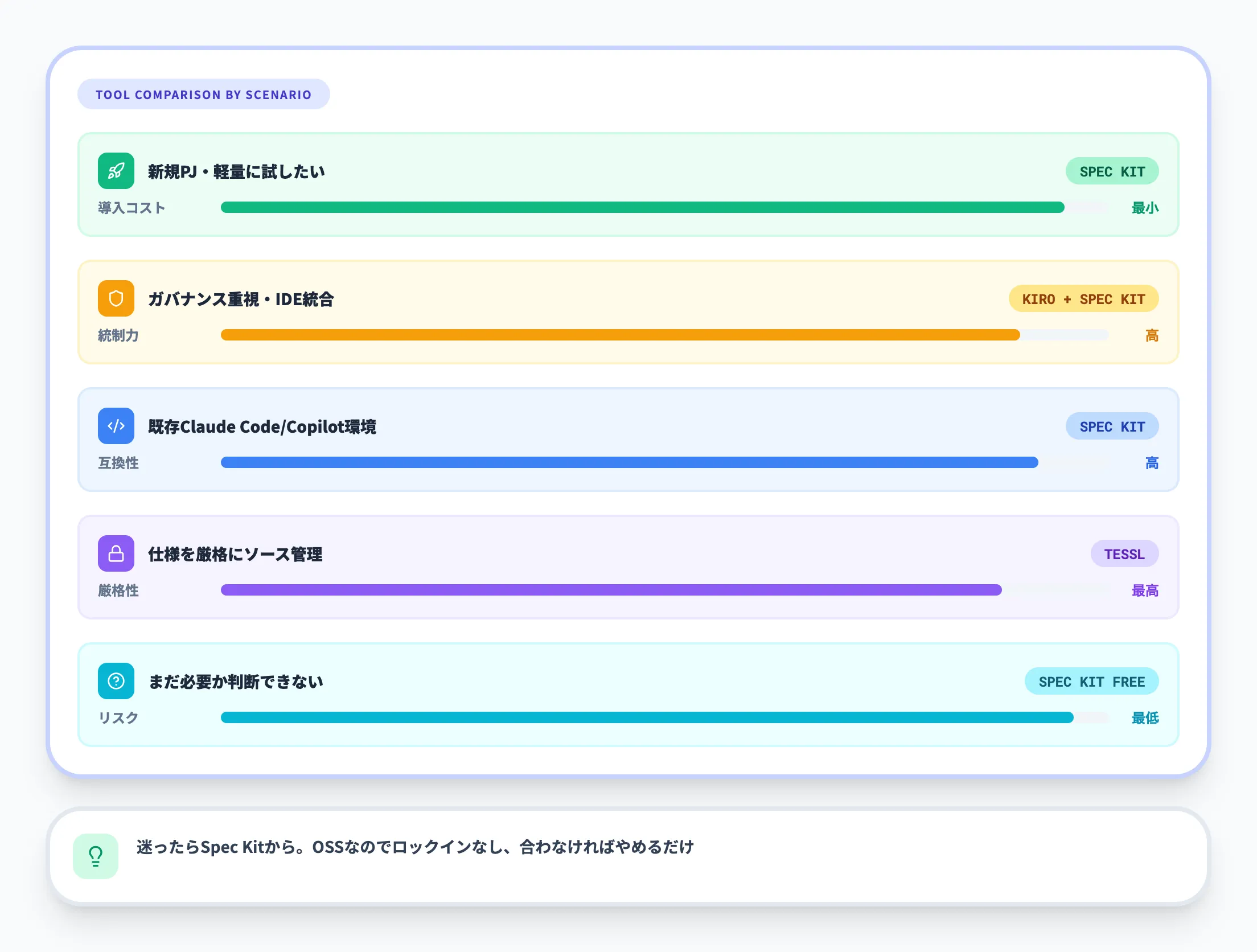Screen dimensions: 1257x952
Task: Click the 仕様を厳格にソース管理 heading
Action: point(235,554)
